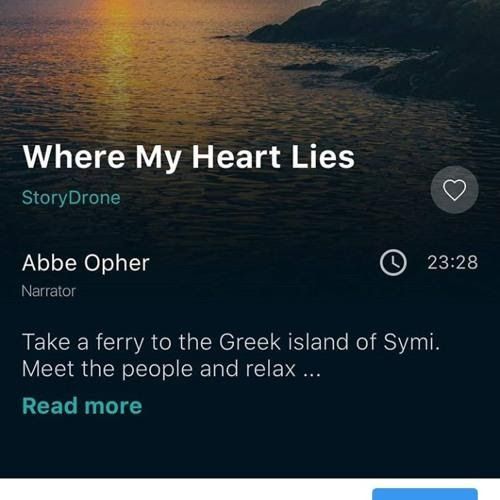Screen dimensions: 500x500
Task: Click the Narrator role label
Action: point(49,291)
